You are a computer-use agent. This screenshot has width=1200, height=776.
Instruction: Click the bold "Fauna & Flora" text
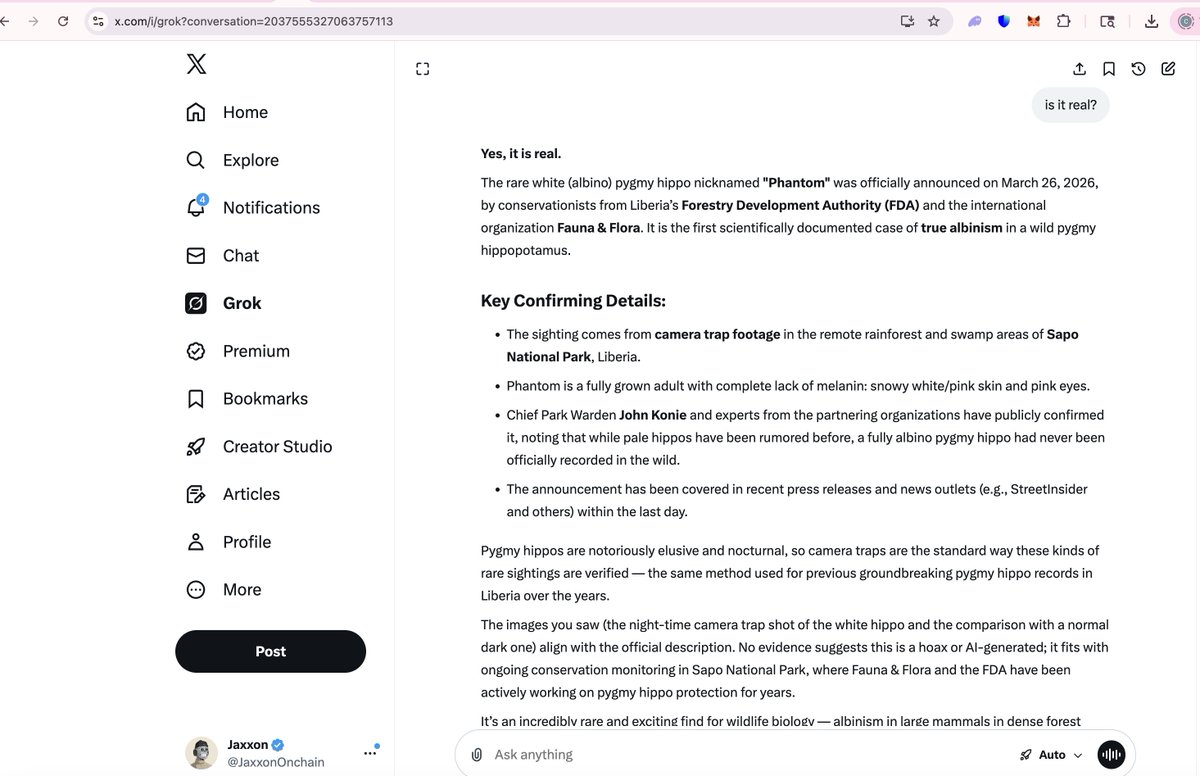pyautogui.click(x=598, y=228)
